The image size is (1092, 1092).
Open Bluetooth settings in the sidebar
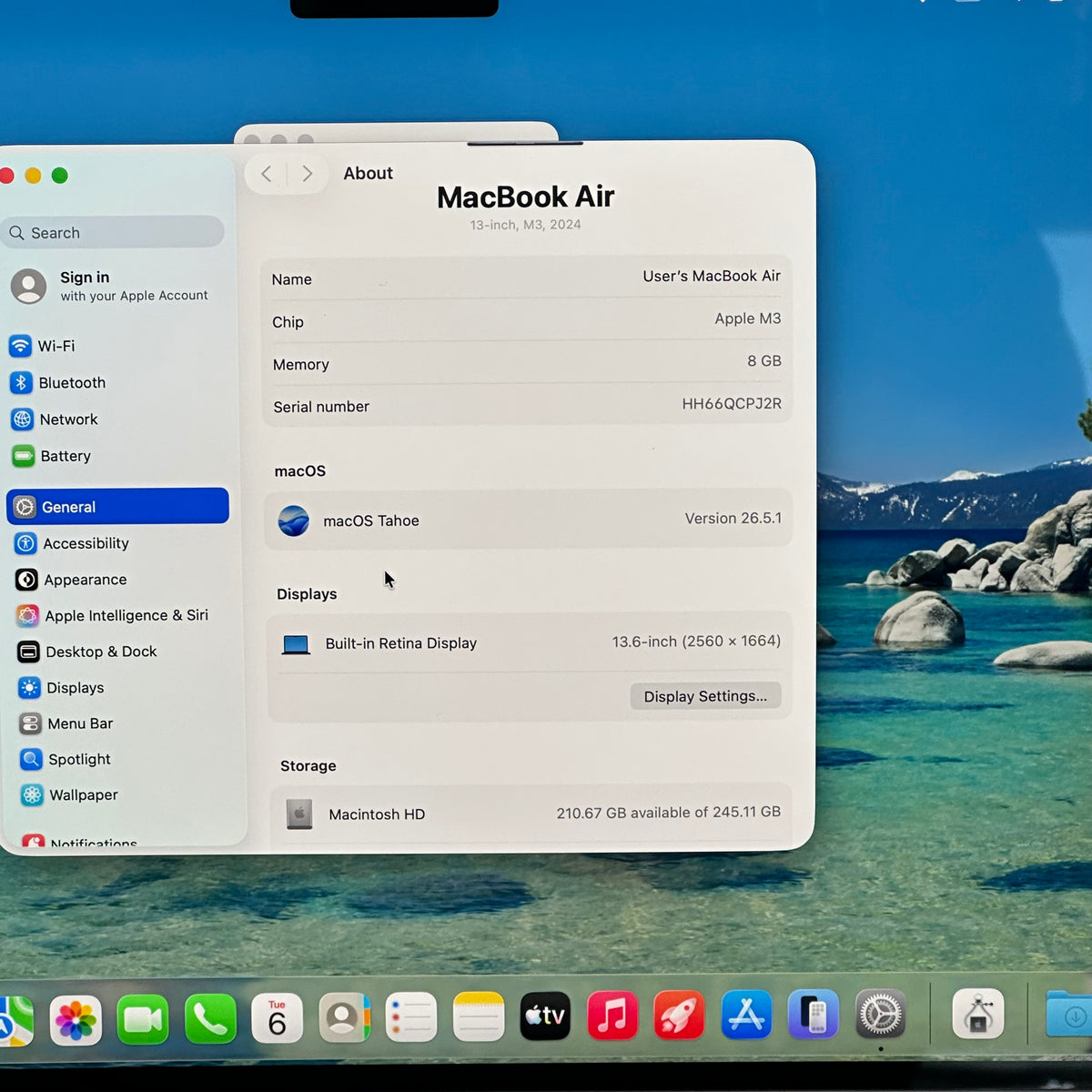pos(59,383)
